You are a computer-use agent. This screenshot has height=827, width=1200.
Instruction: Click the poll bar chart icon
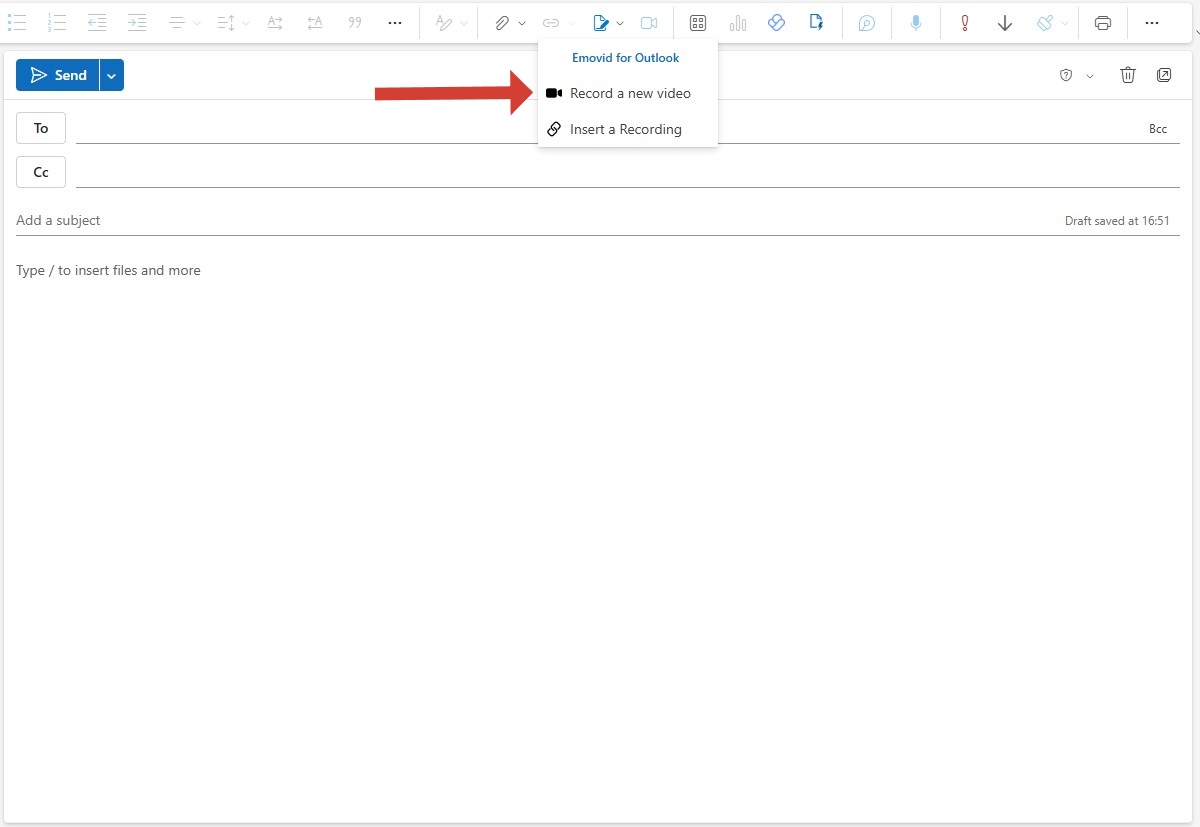[x=738, y=23]
